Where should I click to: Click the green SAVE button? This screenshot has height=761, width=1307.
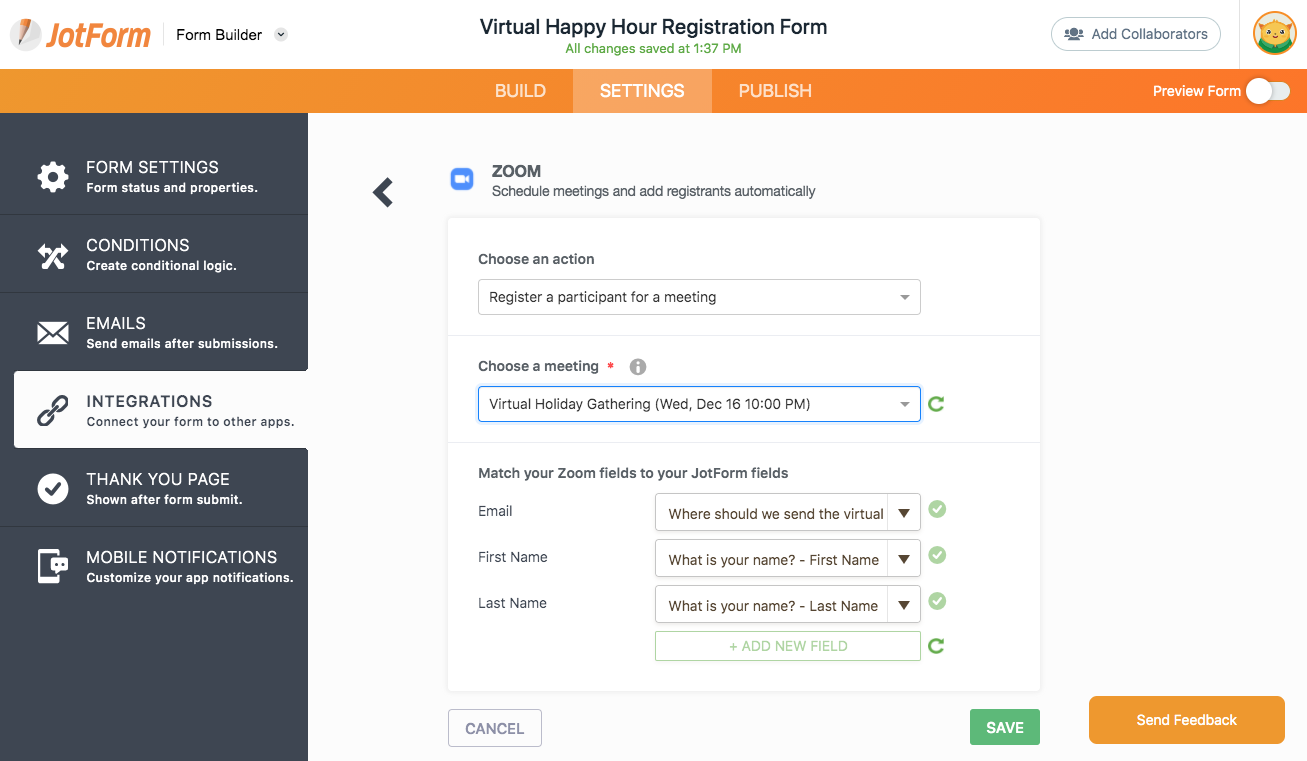coord(1004,728)
